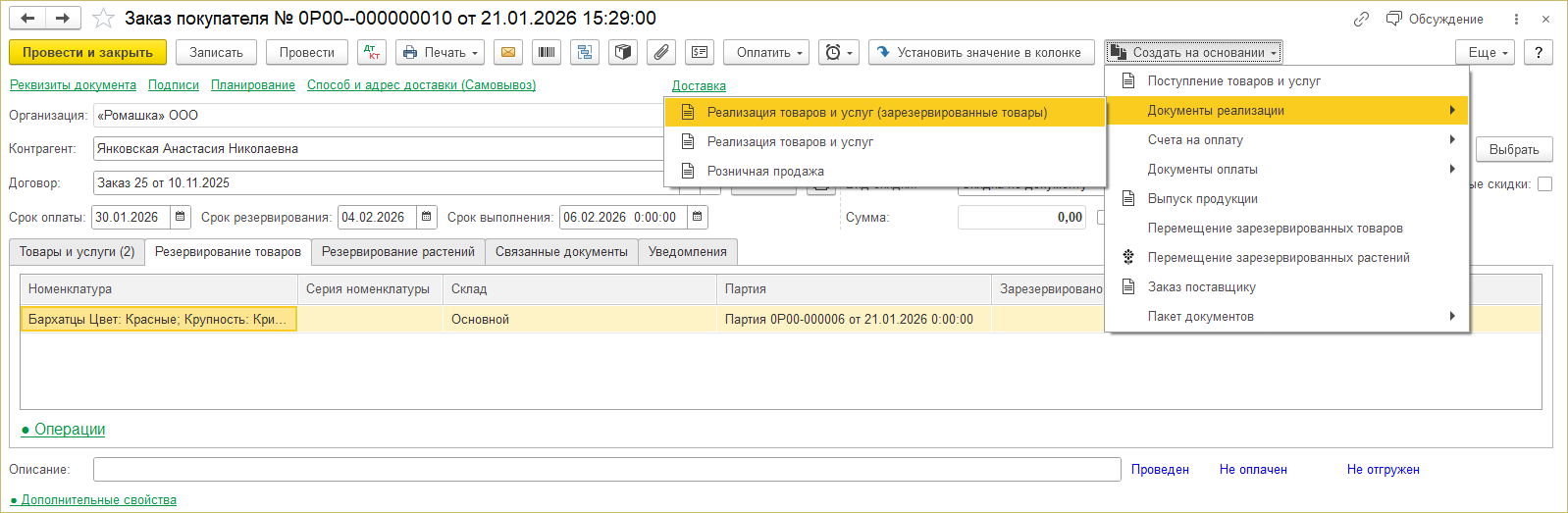
Task: Expand the Счета на оплату submenu
Action: (x=1286, y=139)
